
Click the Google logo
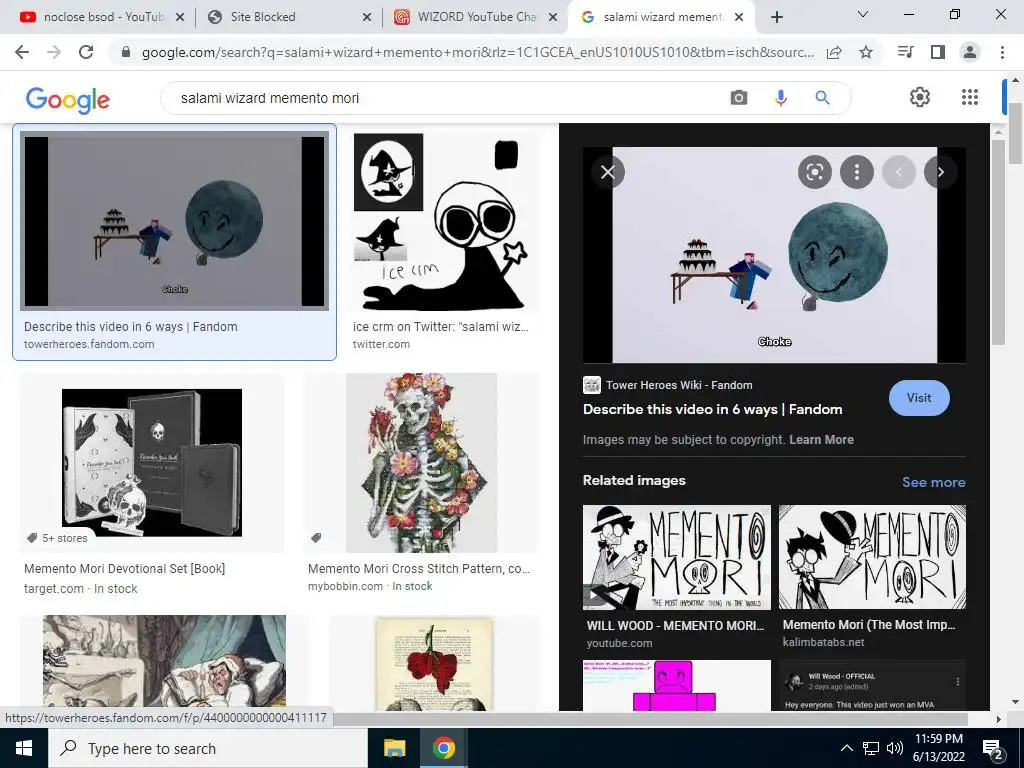68,99
